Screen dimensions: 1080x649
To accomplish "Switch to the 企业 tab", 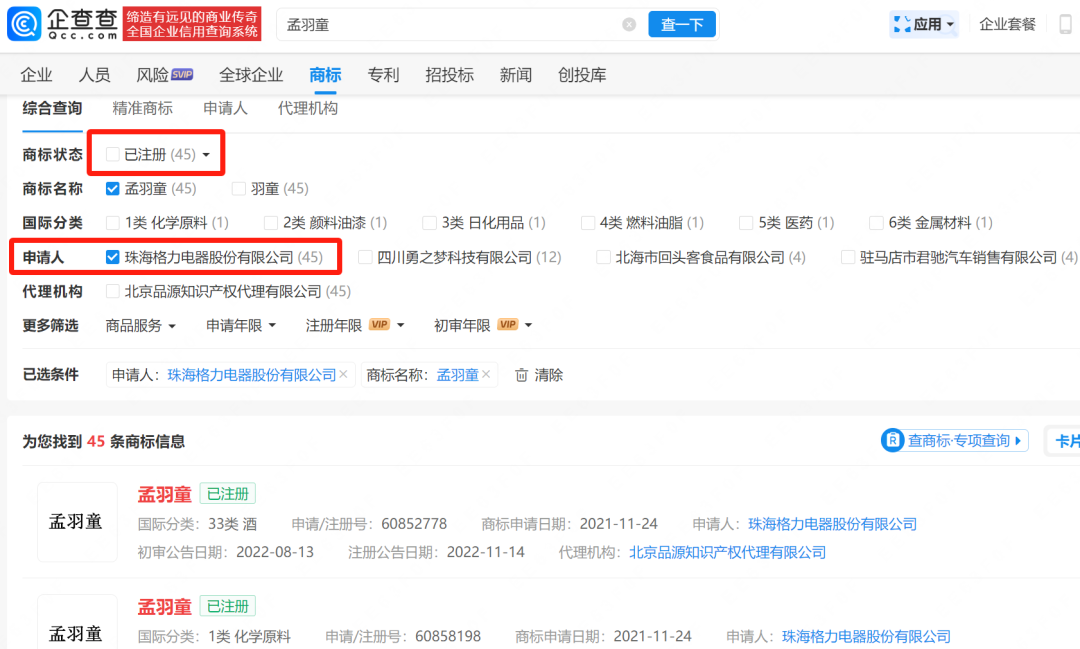I will [x=37, y=75].
